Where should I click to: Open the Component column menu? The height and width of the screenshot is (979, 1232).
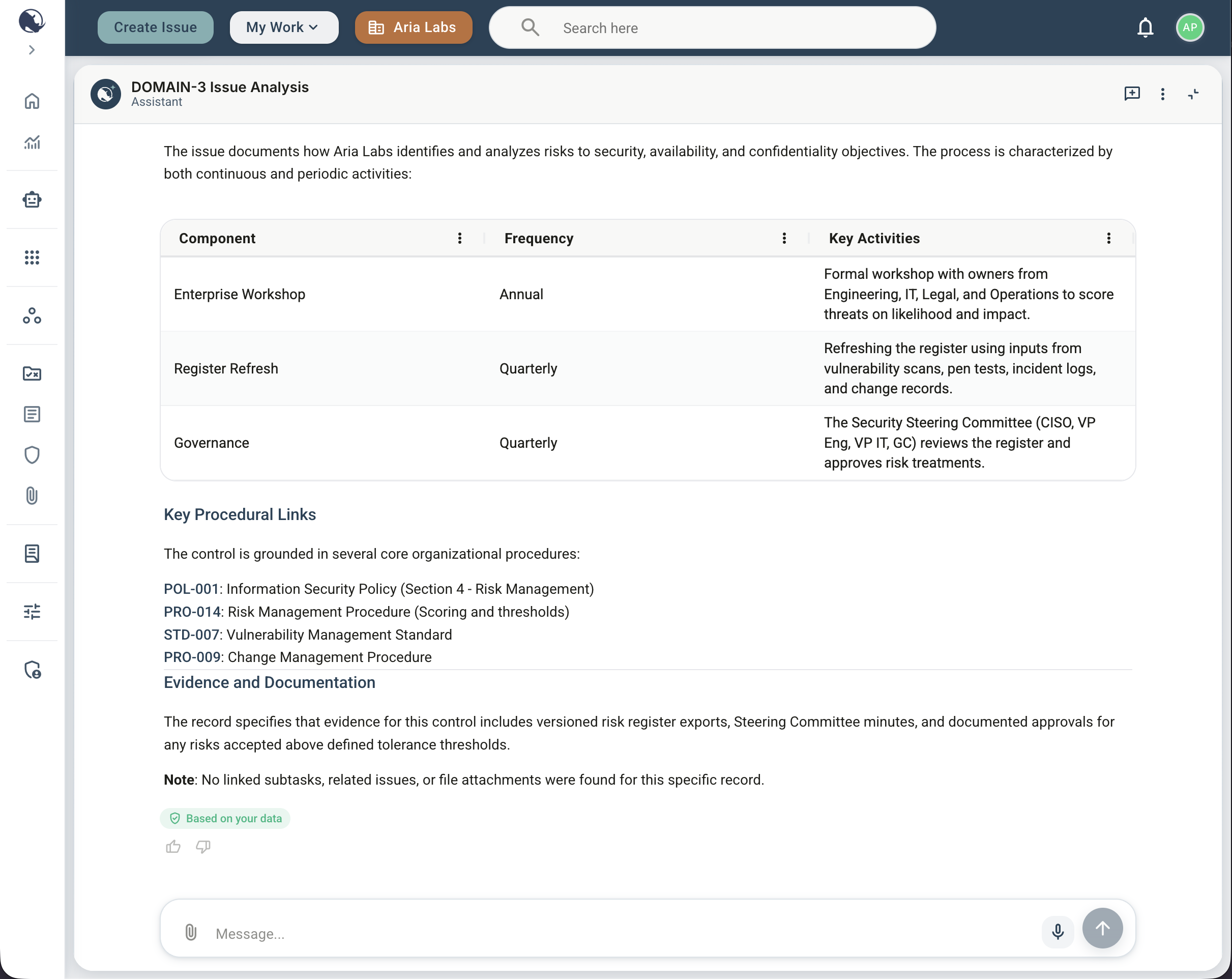click(x=459, y=238)
